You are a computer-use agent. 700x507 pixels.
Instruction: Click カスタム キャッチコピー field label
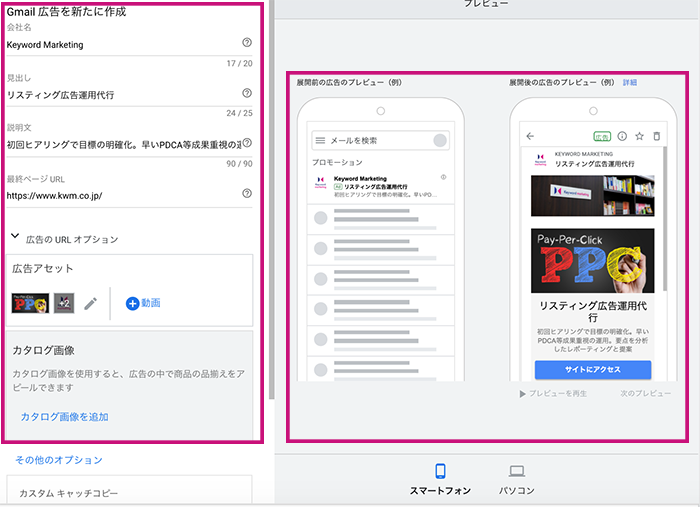pos(68,493)
